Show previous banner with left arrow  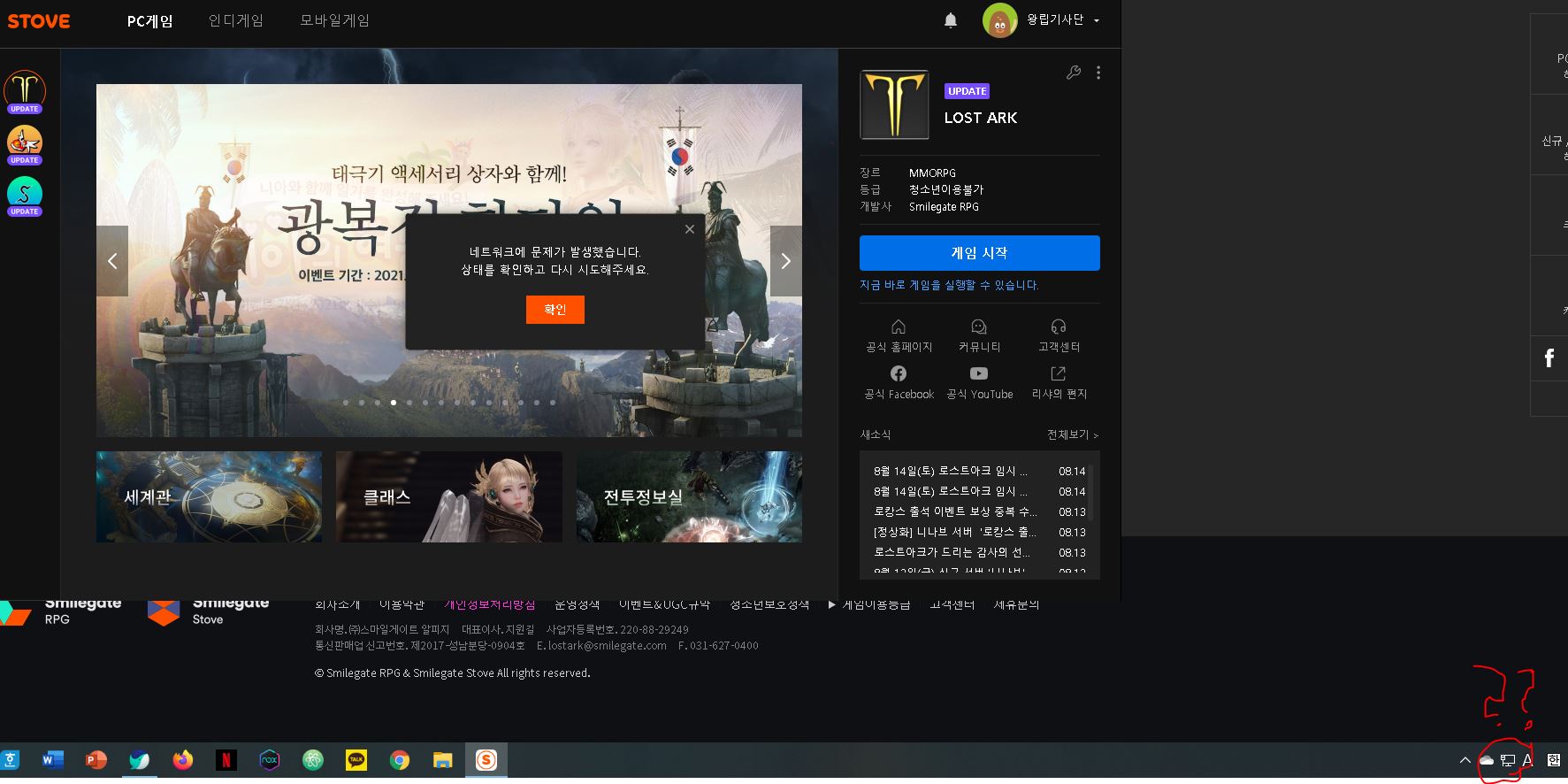(x=112, y=261)
